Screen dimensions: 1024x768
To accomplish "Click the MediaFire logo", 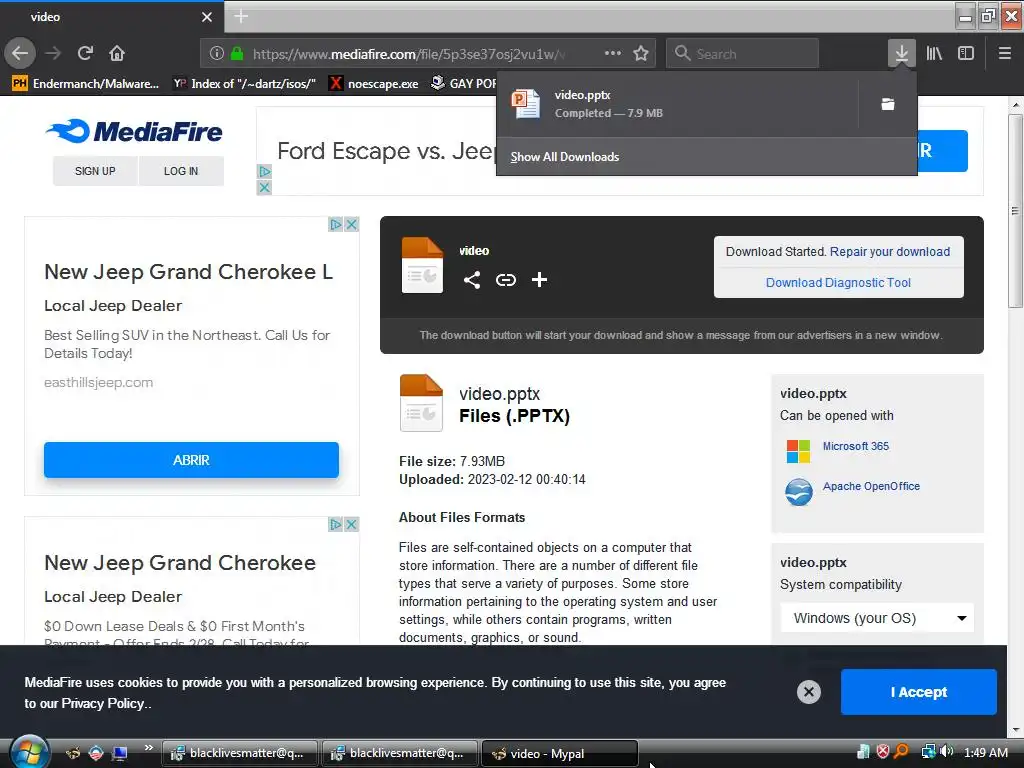I will click(135, 131).
